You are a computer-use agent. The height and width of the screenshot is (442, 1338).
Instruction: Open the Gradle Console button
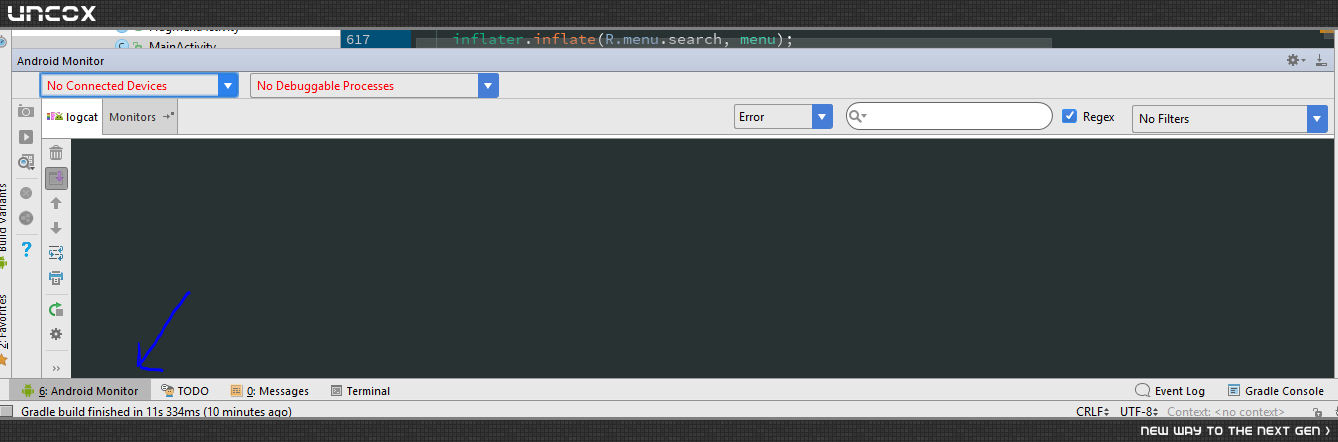(x=1276, y=391)
